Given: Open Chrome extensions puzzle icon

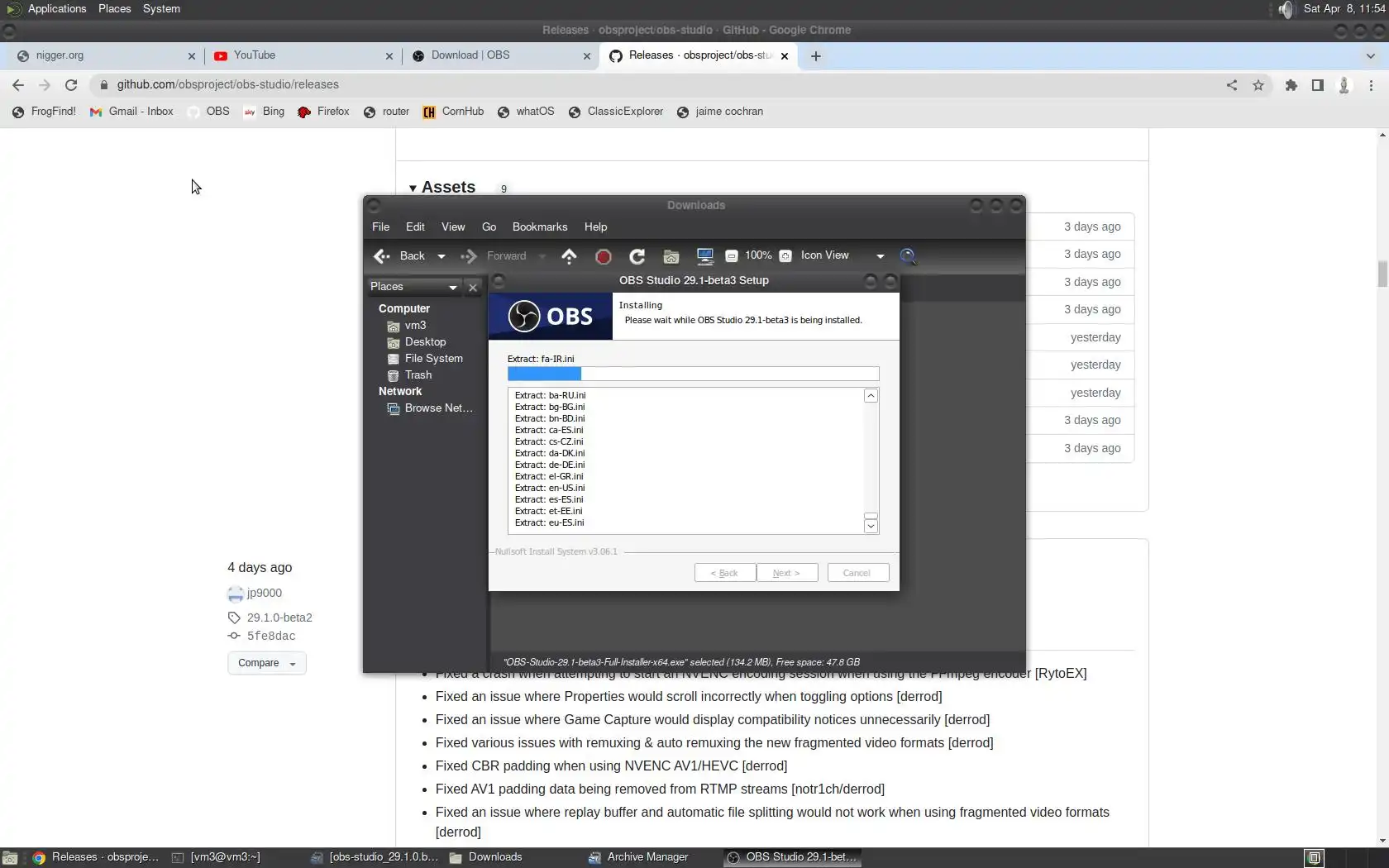Looking at the screenshot, I should pyautogui.click(x=1291, y=84).
